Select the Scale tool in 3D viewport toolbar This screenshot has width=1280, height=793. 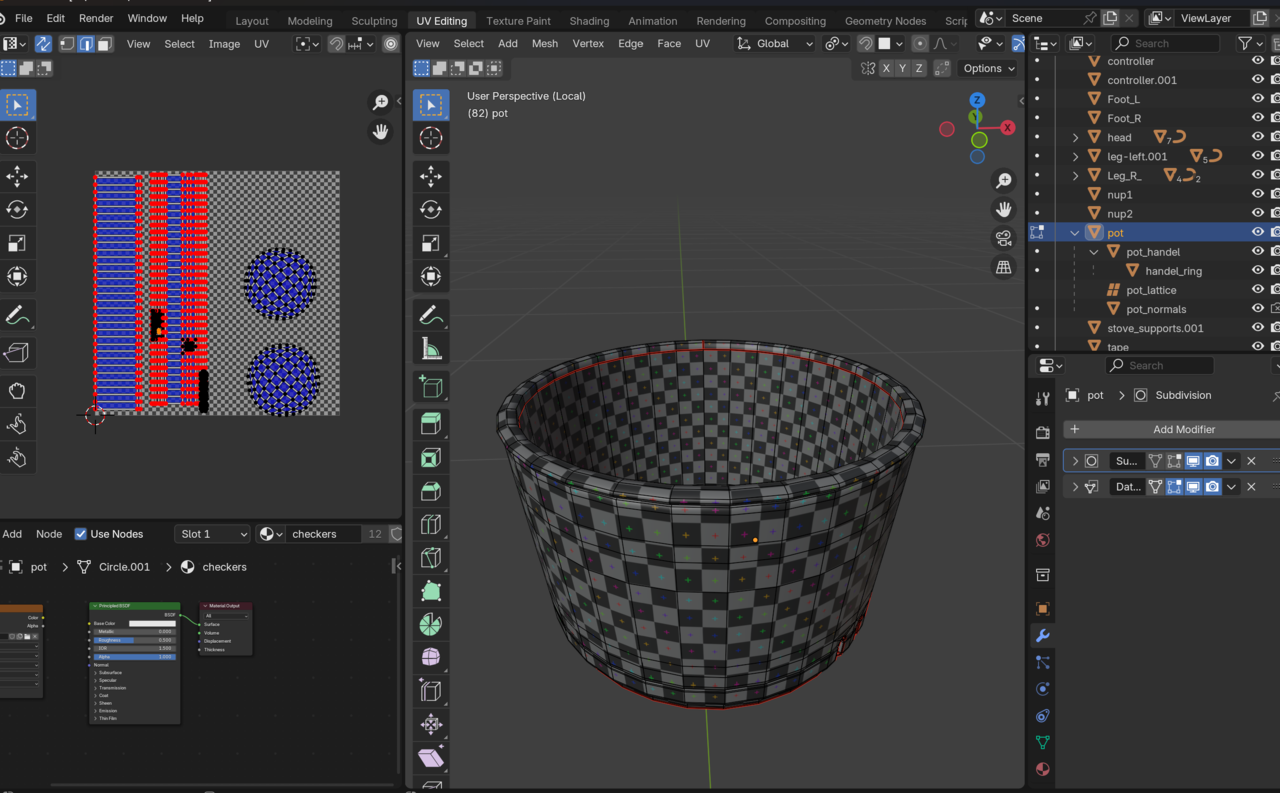pos(431,243)
